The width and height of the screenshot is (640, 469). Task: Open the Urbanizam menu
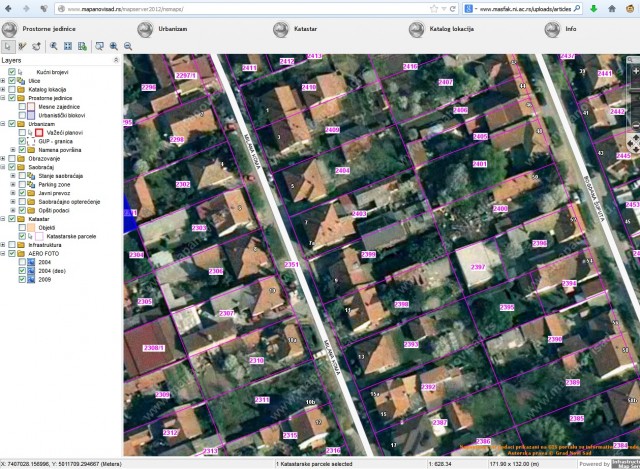click(170, 29)
